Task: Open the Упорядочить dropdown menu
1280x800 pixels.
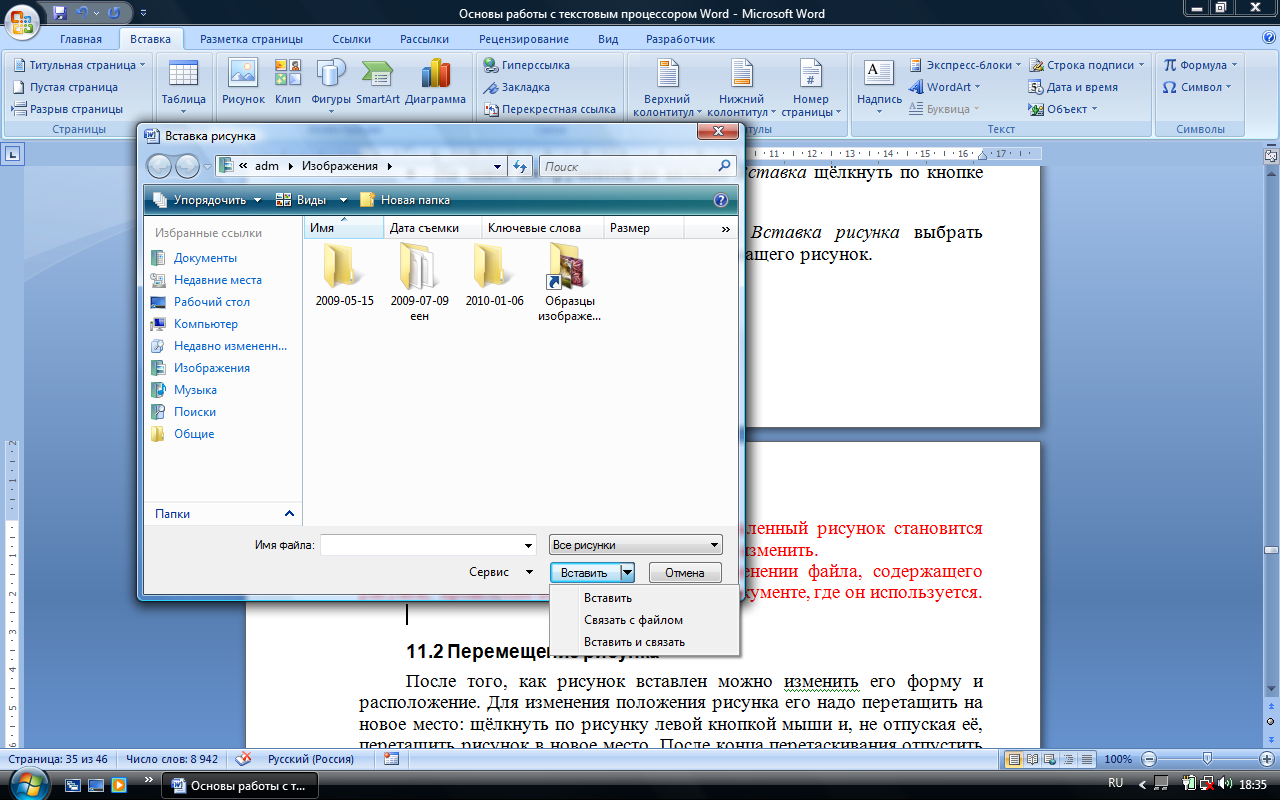Action: [x=207, y=200]
